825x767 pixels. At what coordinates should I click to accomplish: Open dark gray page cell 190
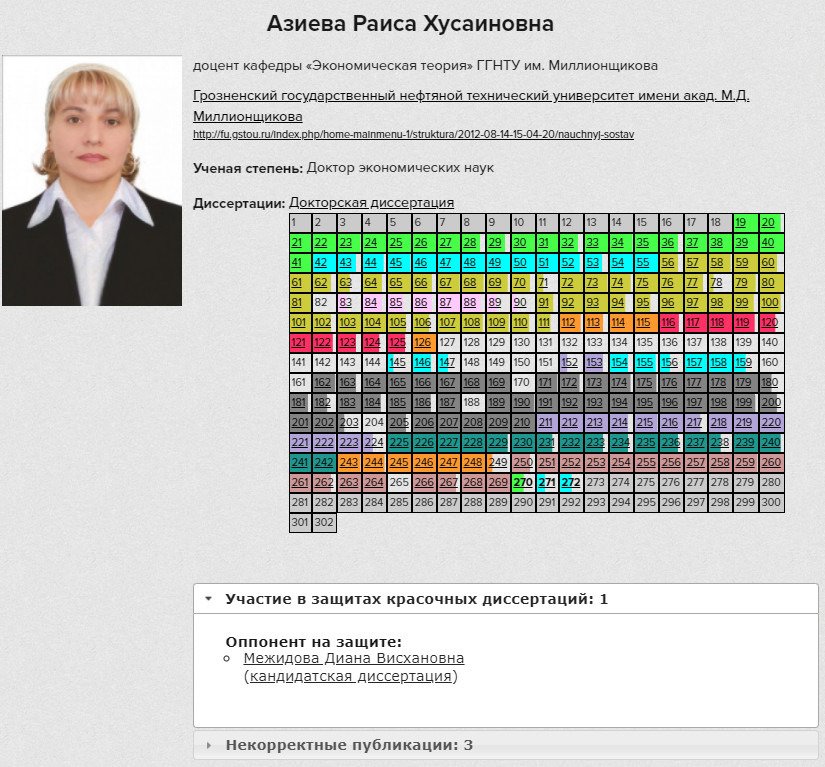coord(523,402)
